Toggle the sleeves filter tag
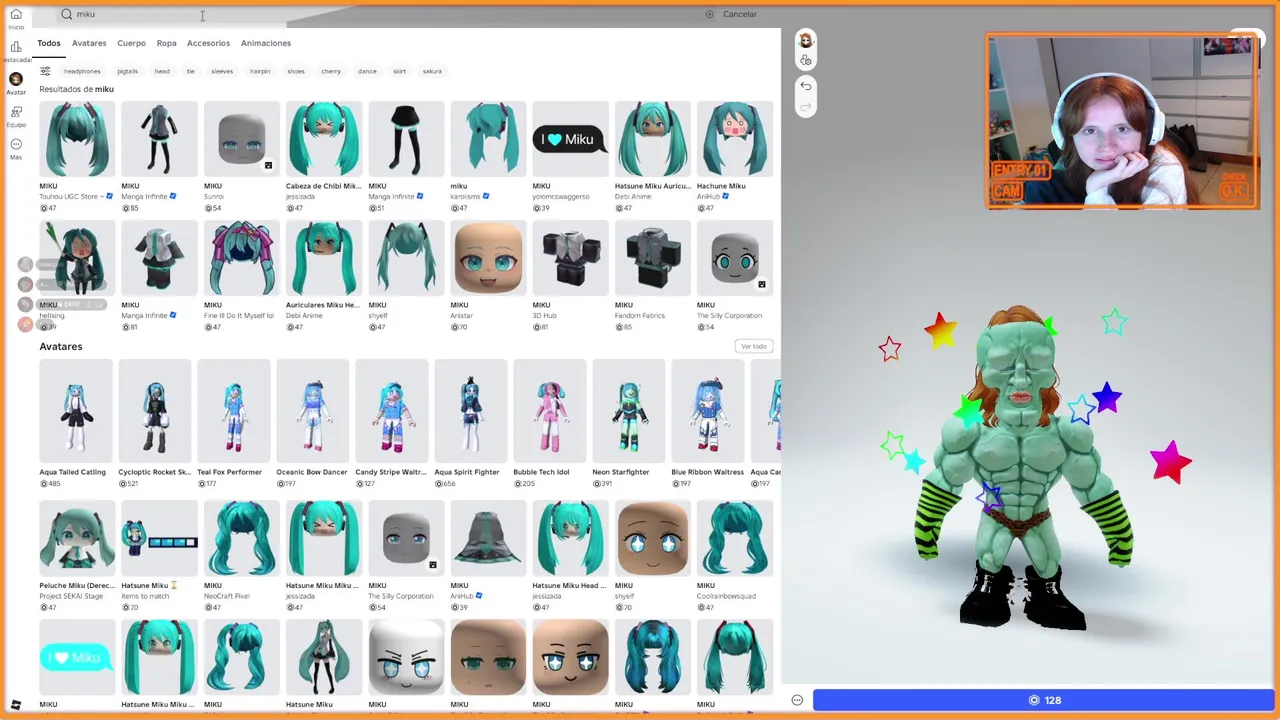The height and width of the screenshot is (720, 1280). point(222,71)
